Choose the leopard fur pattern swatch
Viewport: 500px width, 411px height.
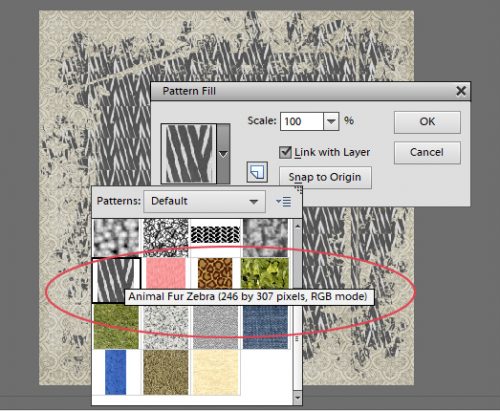tap(215, 274)
